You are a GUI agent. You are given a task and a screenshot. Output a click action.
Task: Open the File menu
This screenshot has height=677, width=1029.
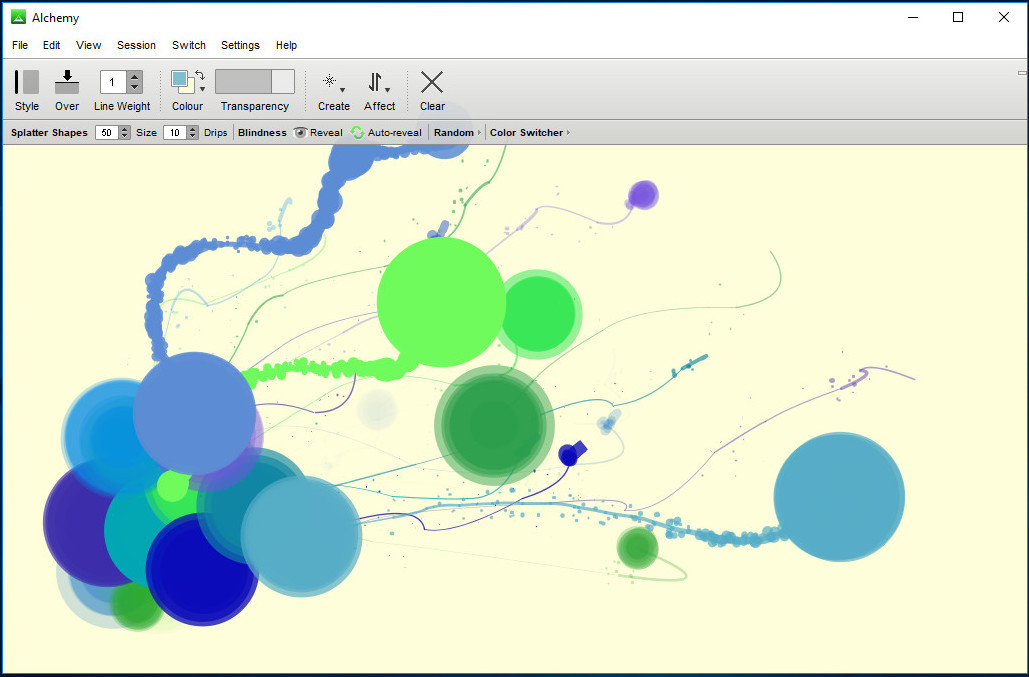20,45
